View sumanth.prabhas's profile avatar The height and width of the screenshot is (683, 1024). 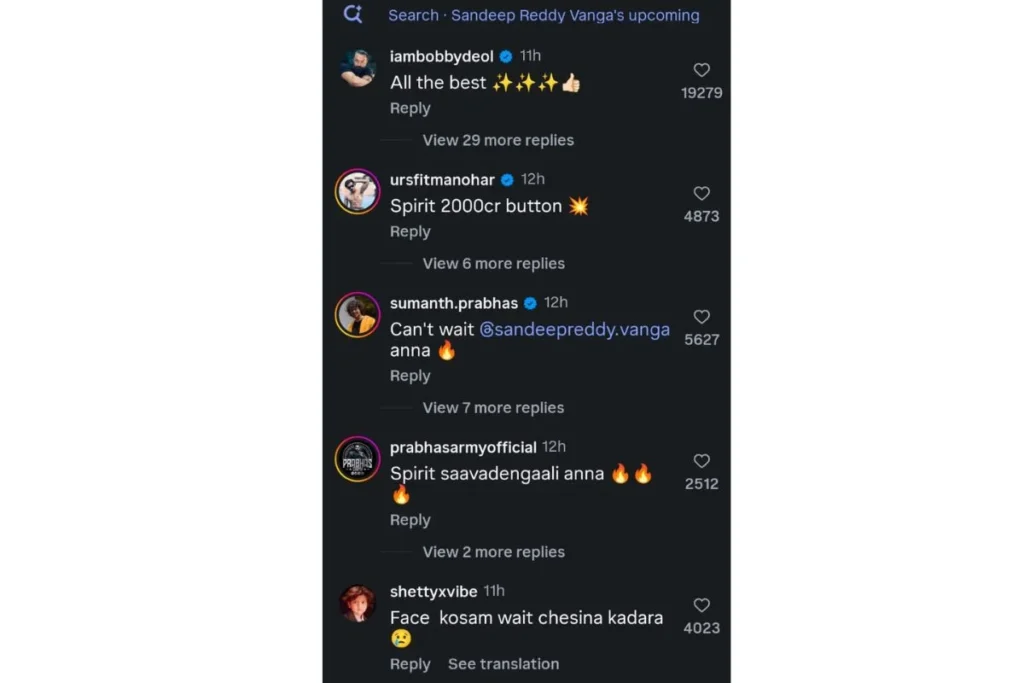pyautogui.click(x=357, y=315)
